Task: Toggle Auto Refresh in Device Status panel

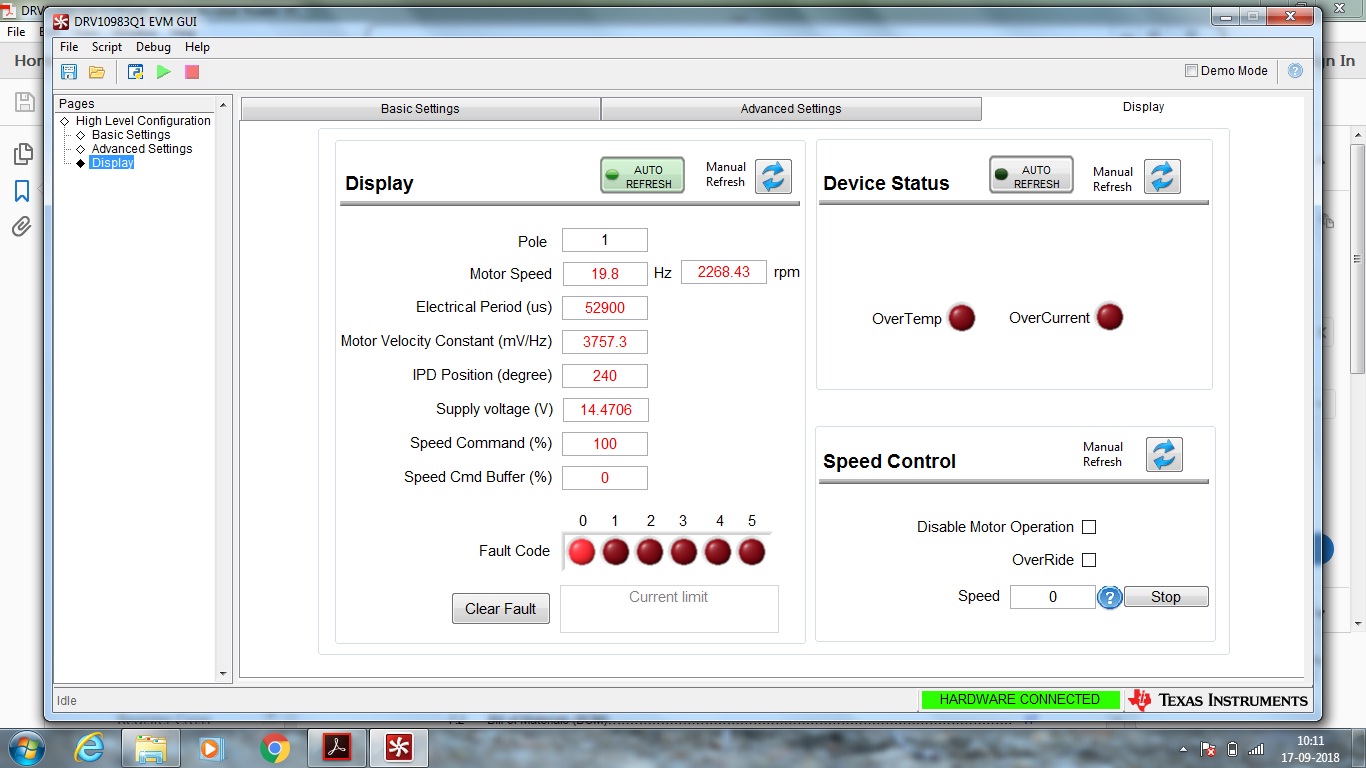Action: [1031, 176]
